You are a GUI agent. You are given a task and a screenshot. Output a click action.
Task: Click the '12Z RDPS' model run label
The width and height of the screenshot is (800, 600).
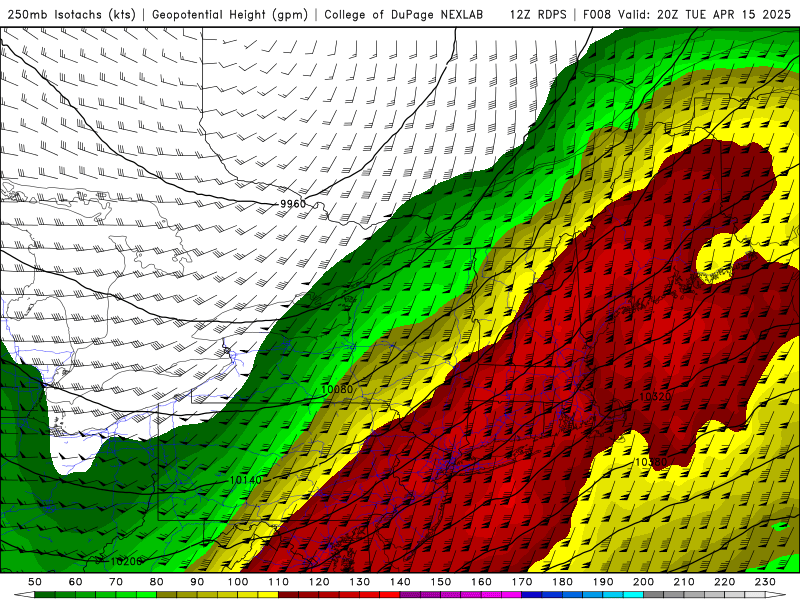click(538, 14)
